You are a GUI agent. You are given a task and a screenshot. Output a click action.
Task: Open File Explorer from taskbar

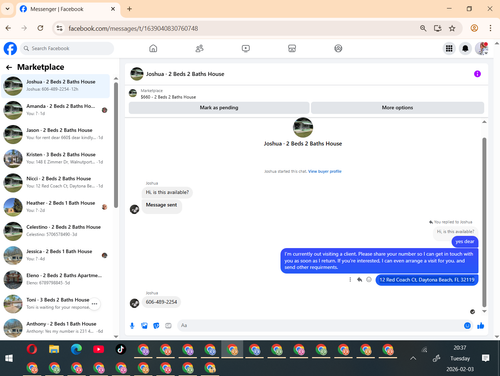(54, 349)
